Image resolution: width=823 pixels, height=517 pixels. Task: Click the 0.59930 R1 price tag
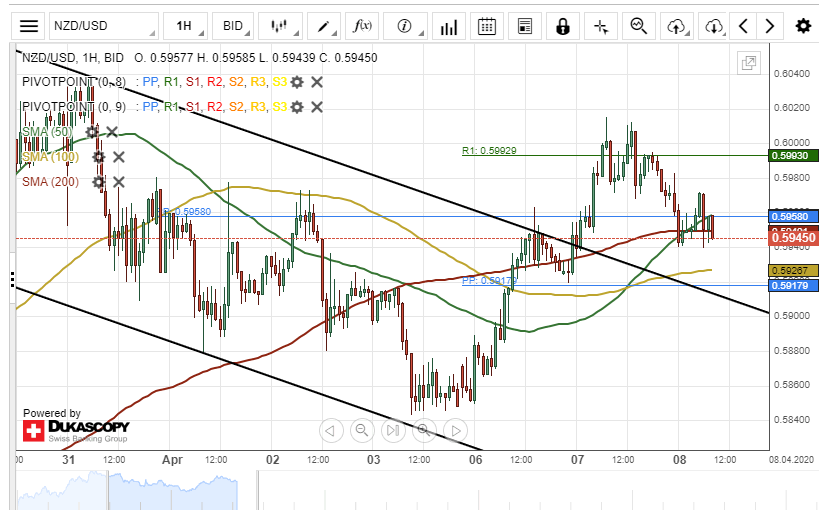tap(793, 155)
